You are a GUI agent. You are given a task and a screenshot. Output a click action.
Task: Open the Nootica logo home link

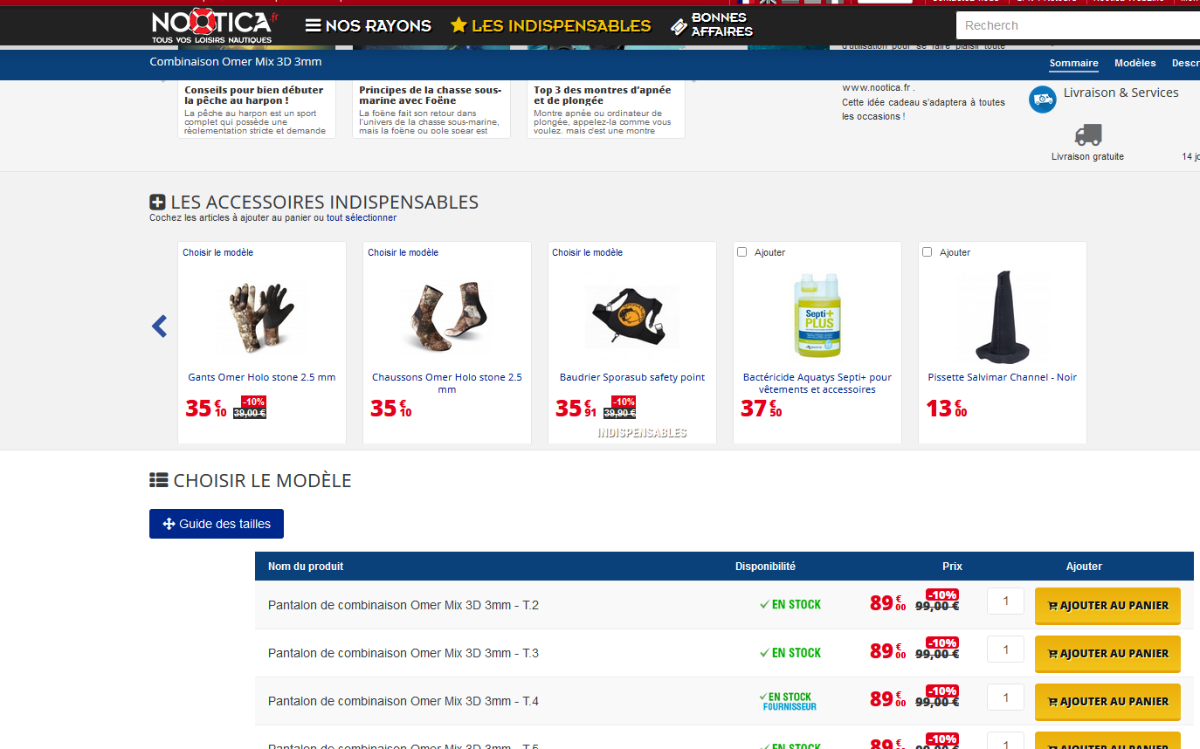215,26
